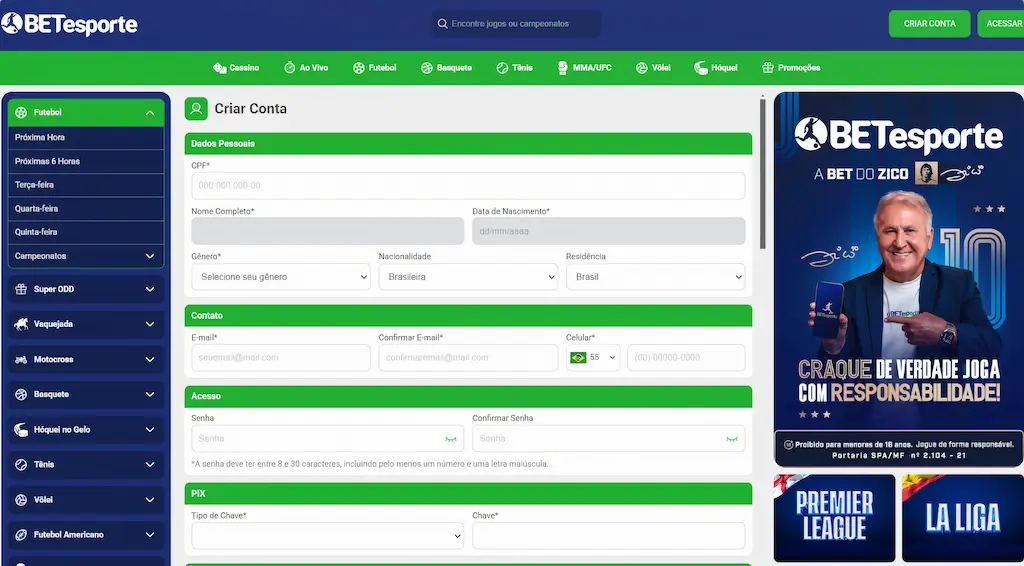1024x566 pixels.
Task: Expand the Super ODD section chevron
Action: pyautogui.click(x=150, y=289)
